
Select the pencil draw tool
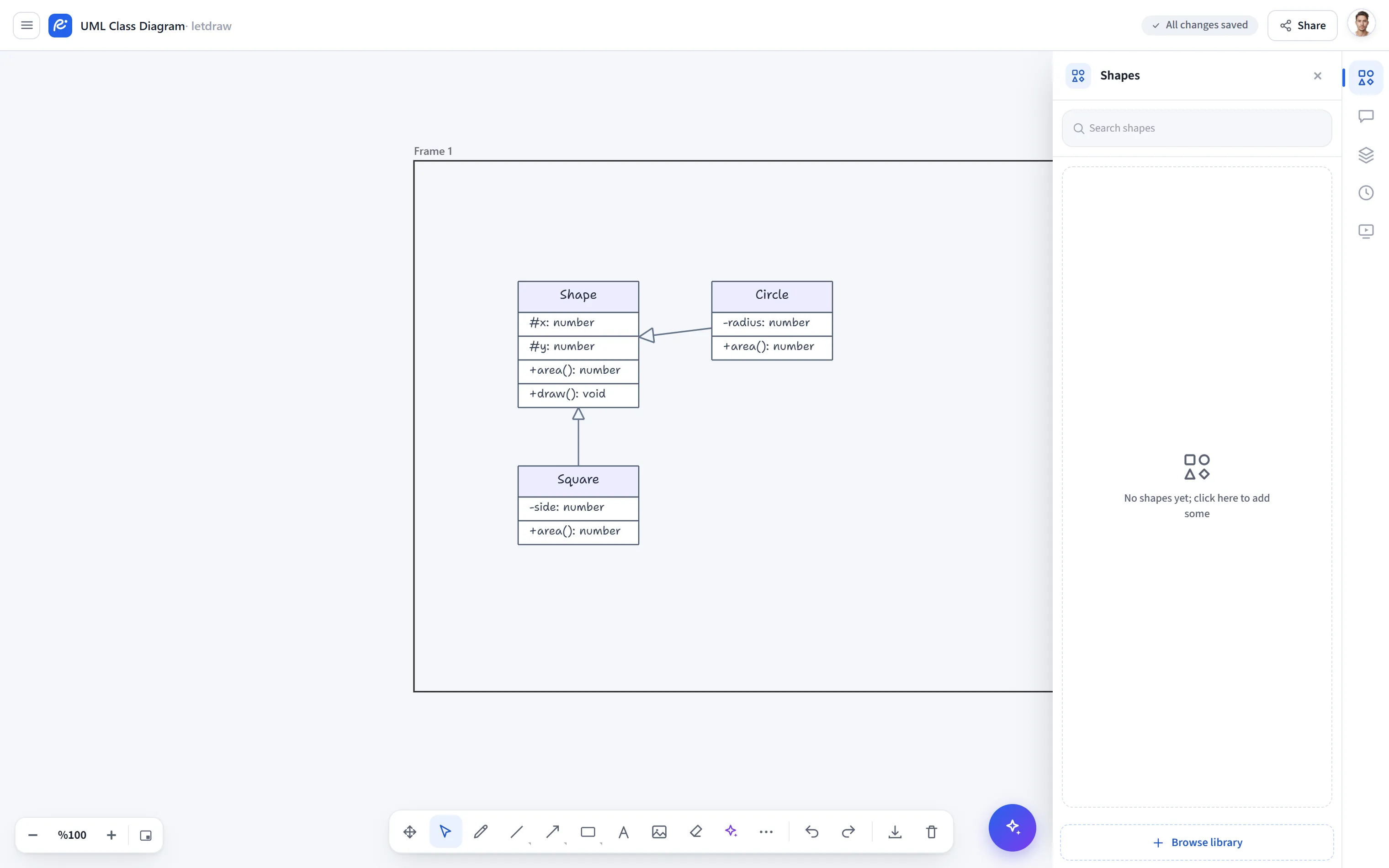(x=481, y=831)
